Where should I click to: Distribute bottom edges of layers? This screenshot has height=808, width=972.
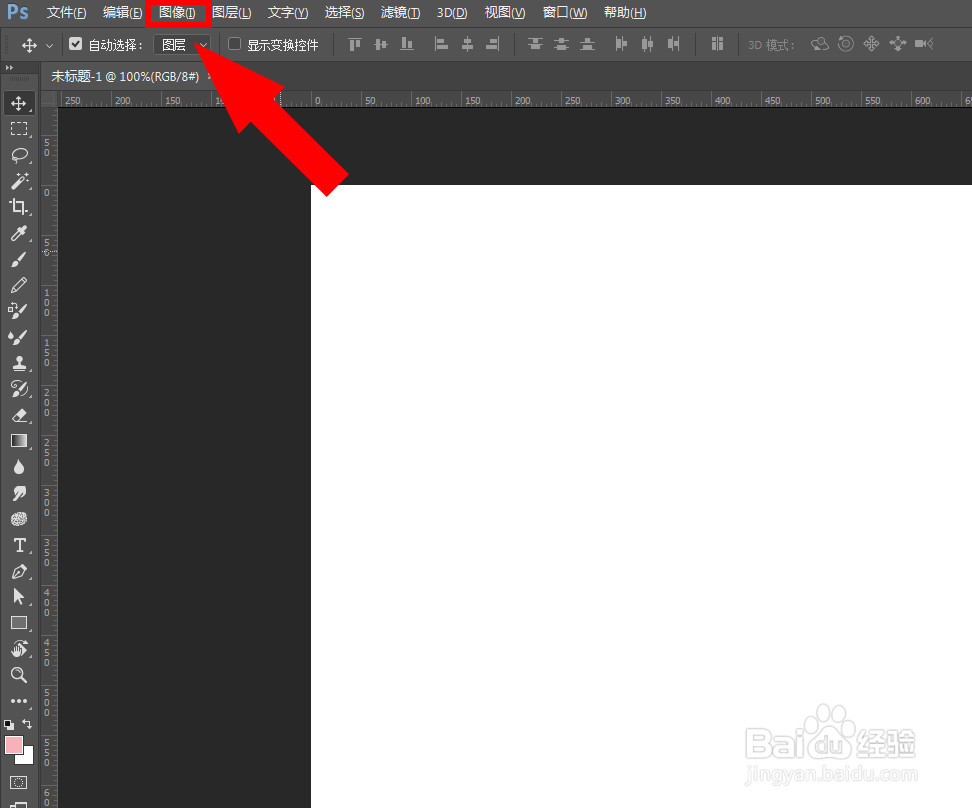[587, 44]
